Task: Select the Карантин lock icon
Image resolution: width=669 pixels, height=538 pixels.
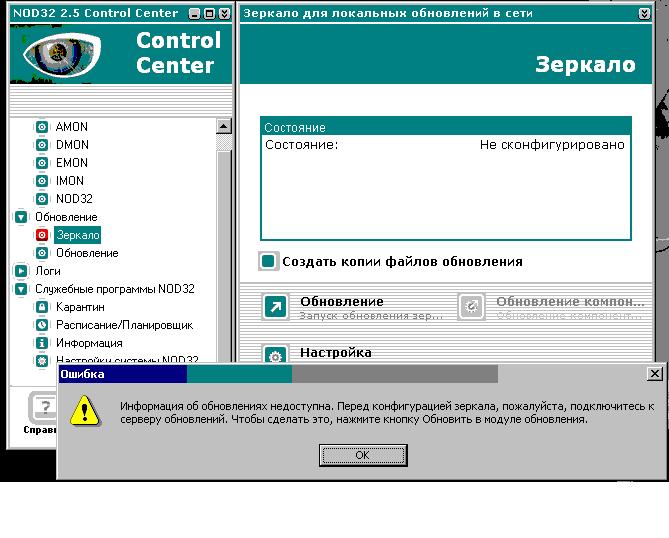Action: 42,307
